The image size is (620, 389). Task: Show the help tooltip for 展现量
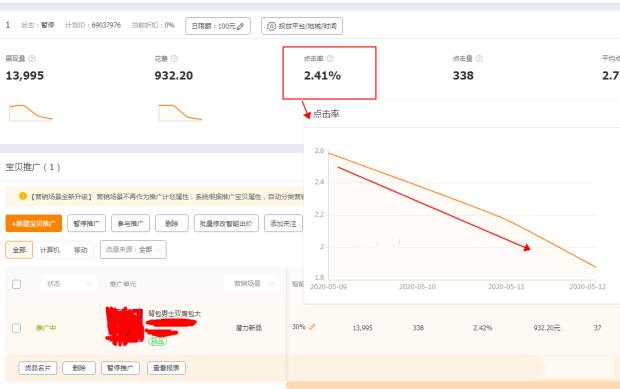(x=32, y=58)
